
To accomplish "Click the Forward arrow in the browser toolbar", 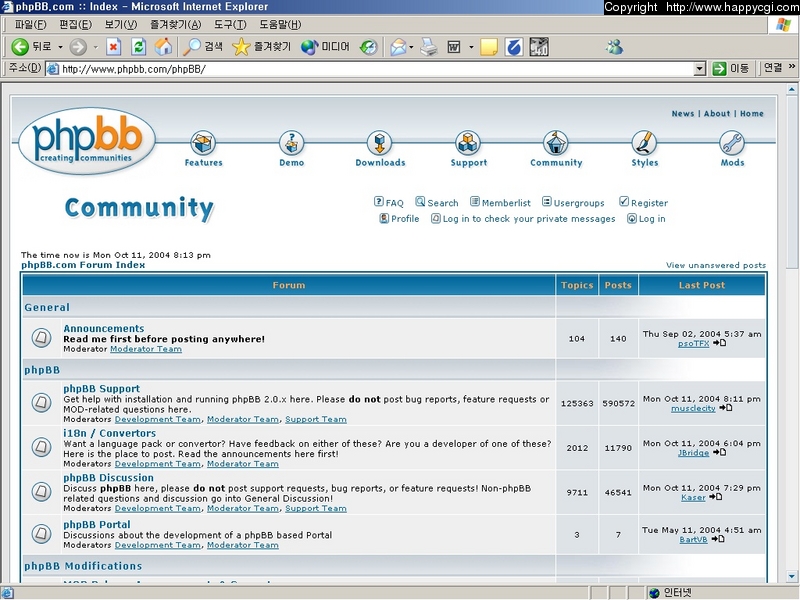I will click(78, 47).
